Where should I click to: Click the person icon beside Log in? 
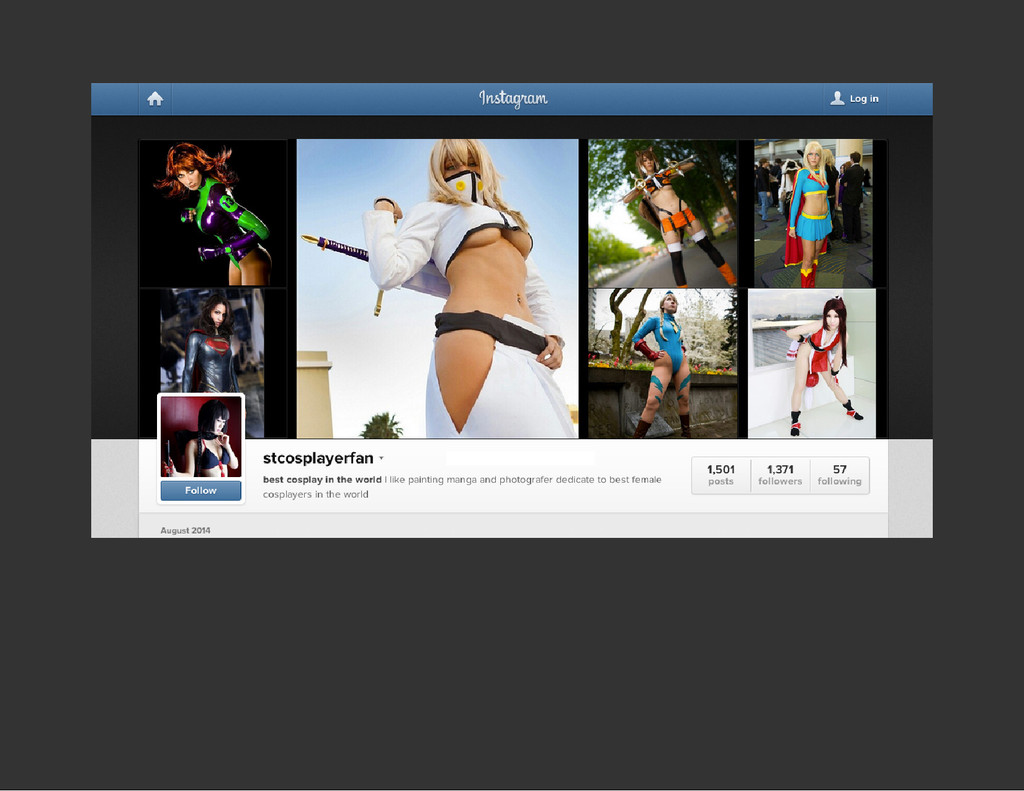[837, 98]
